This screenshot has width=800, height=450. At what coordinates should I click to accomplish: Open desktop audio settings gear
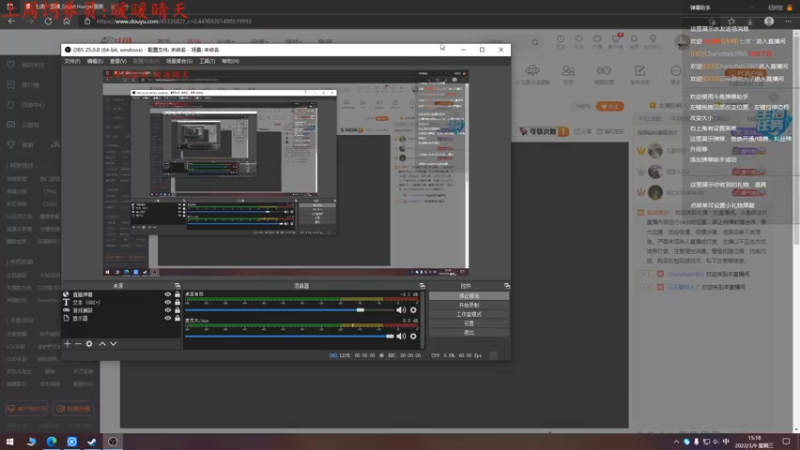pyautogui.click(x=413, y=310)
